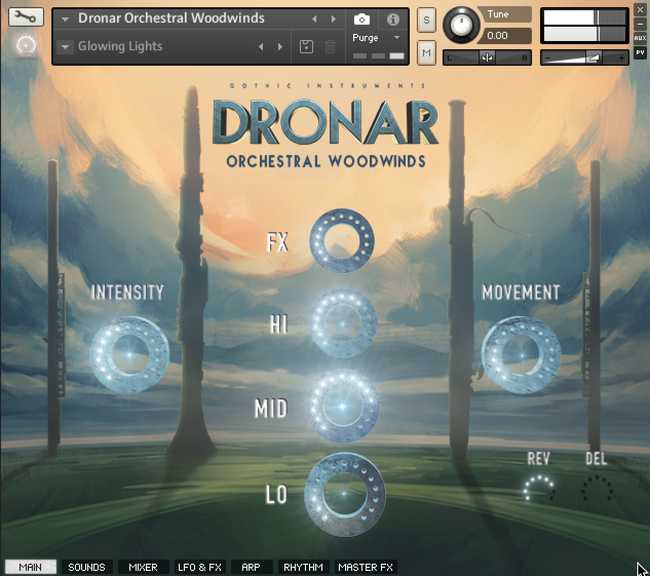
Task: Toggle AUX sends view
Action: (640, 38)
